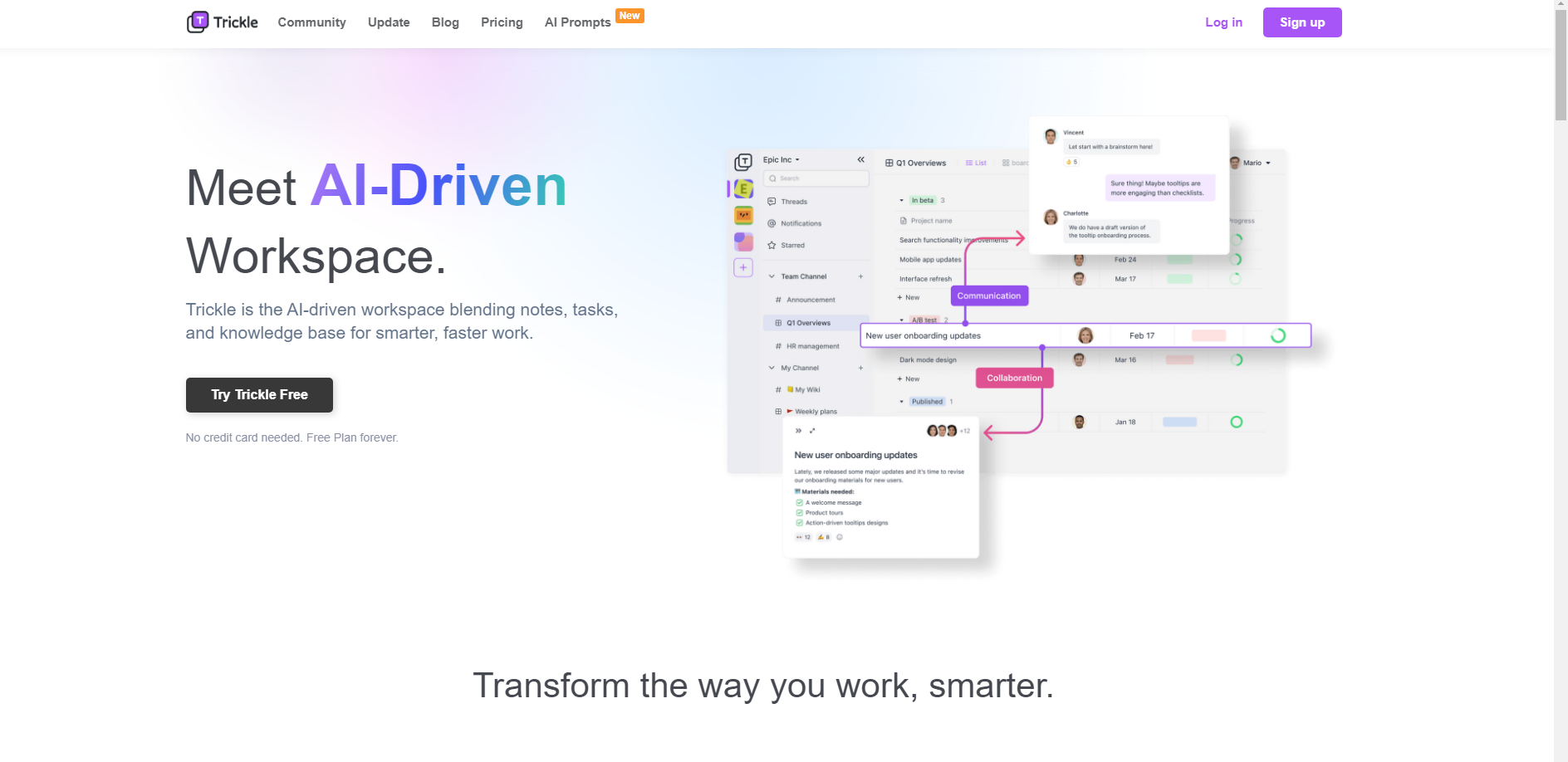Collapse the A/B test group

pos(902,320)
